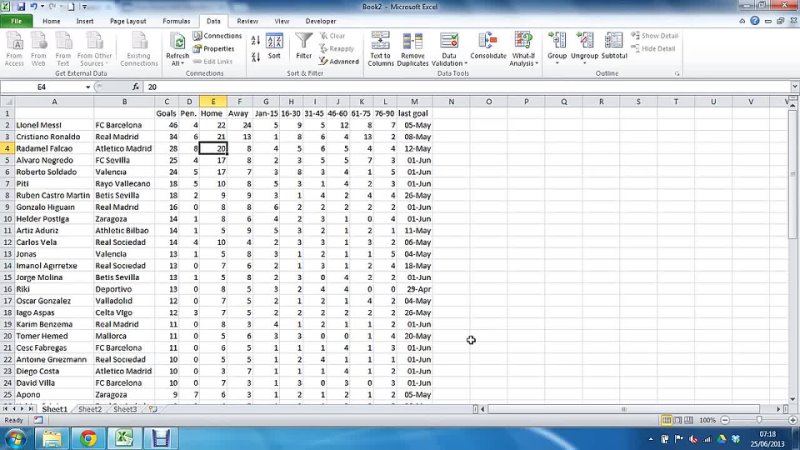The width and height of the screenshot is (800, 450).
Task: Minimize the ribbon with the caret
Action: 742,21
